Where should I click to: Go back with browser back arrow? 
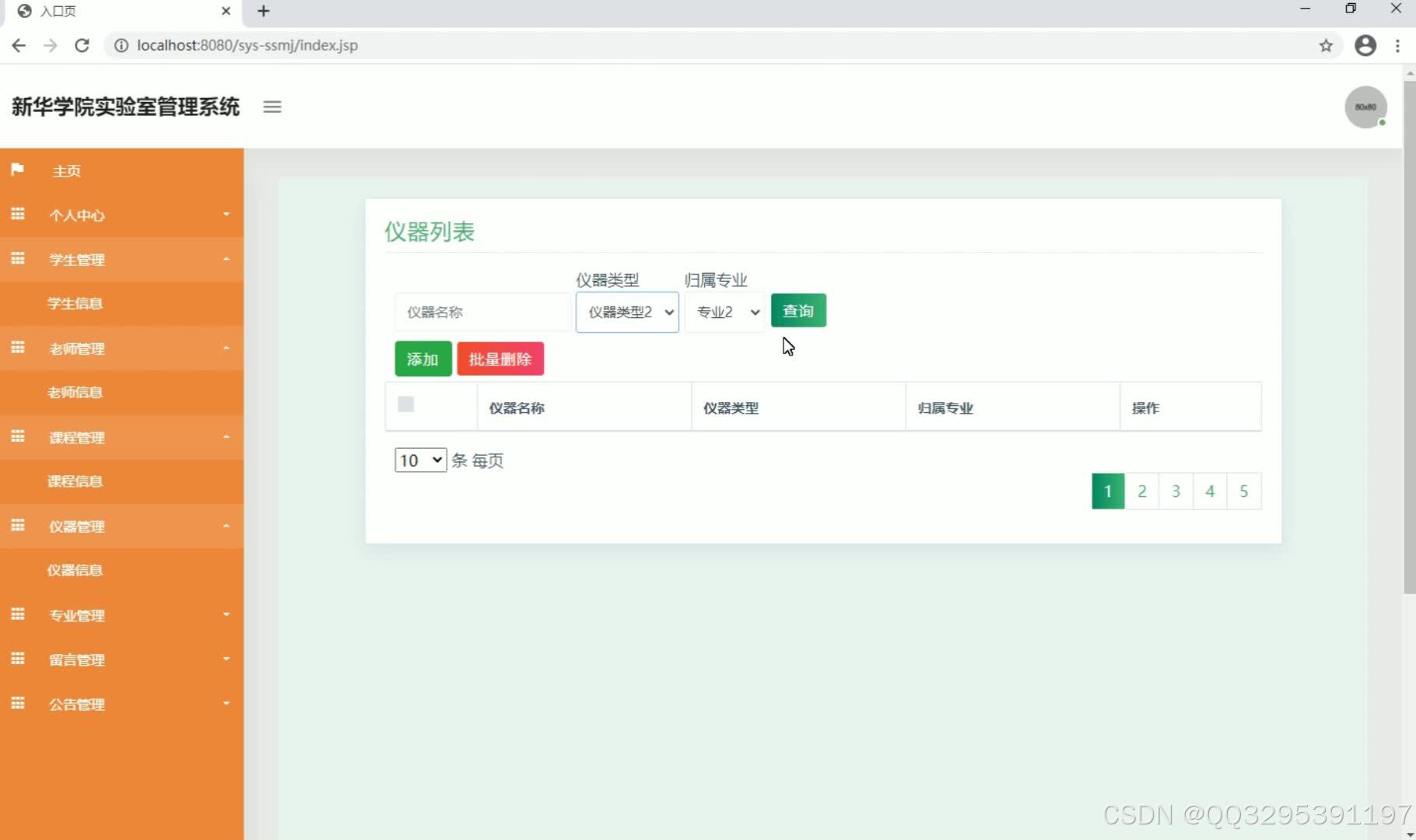coord(19,45)
